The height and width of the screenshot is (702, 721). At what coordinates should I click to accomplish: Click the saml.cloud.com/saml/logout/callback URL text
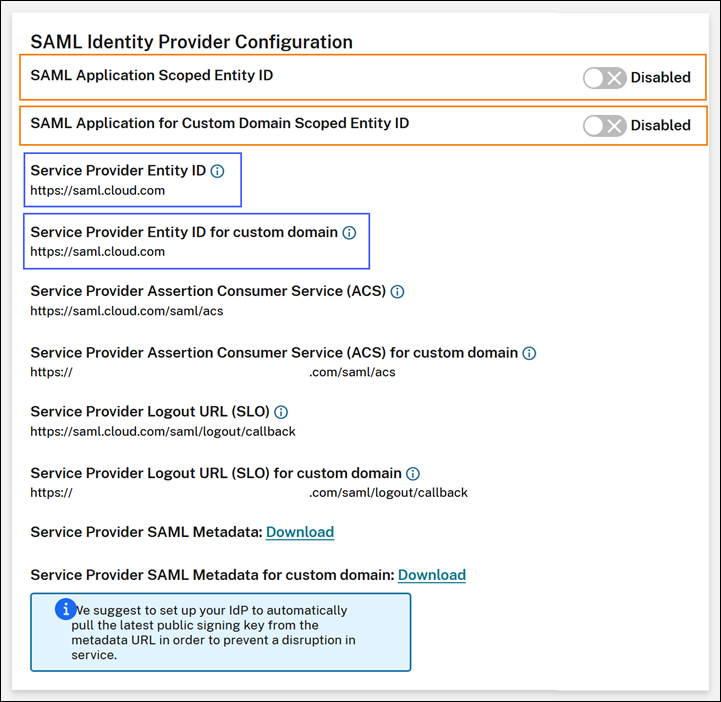pyautogui.click(x=163, y=432)
